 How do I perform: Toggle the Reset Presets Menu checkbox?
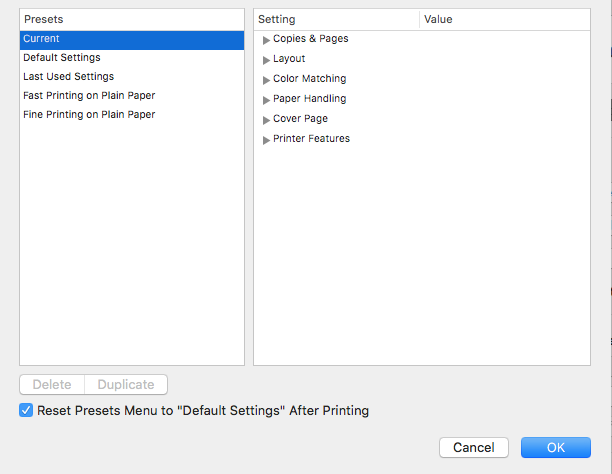(26, 411)
